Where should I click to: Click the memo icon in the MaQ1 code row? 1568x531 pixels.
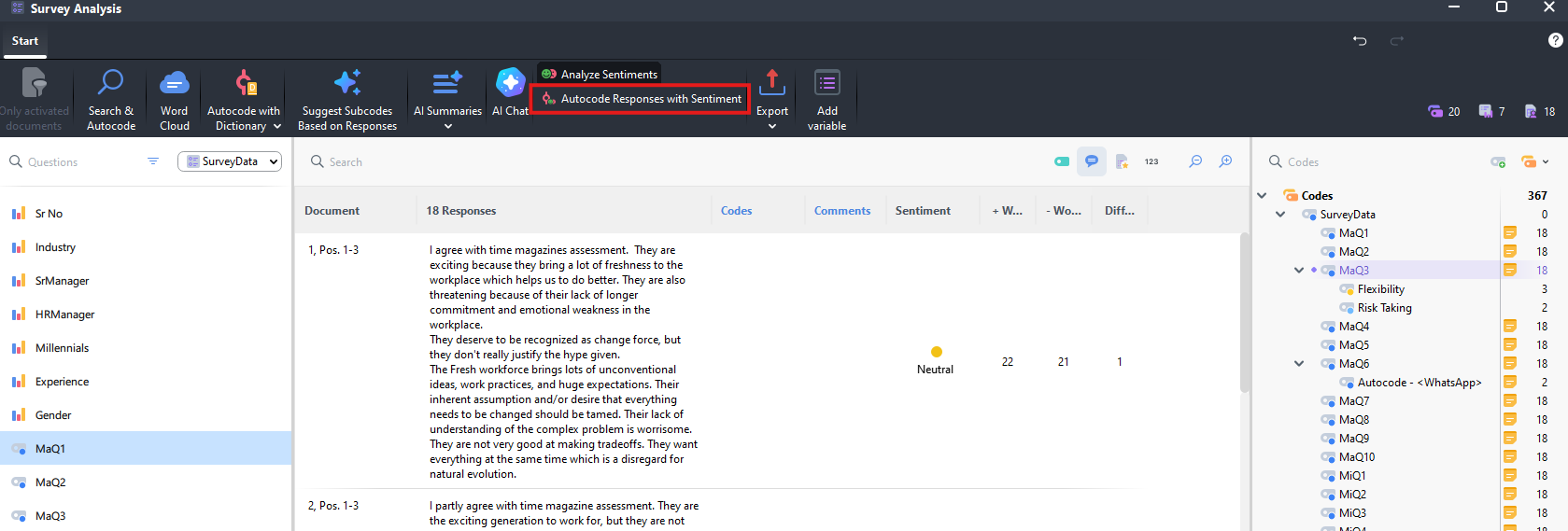tap(1509, 232)
